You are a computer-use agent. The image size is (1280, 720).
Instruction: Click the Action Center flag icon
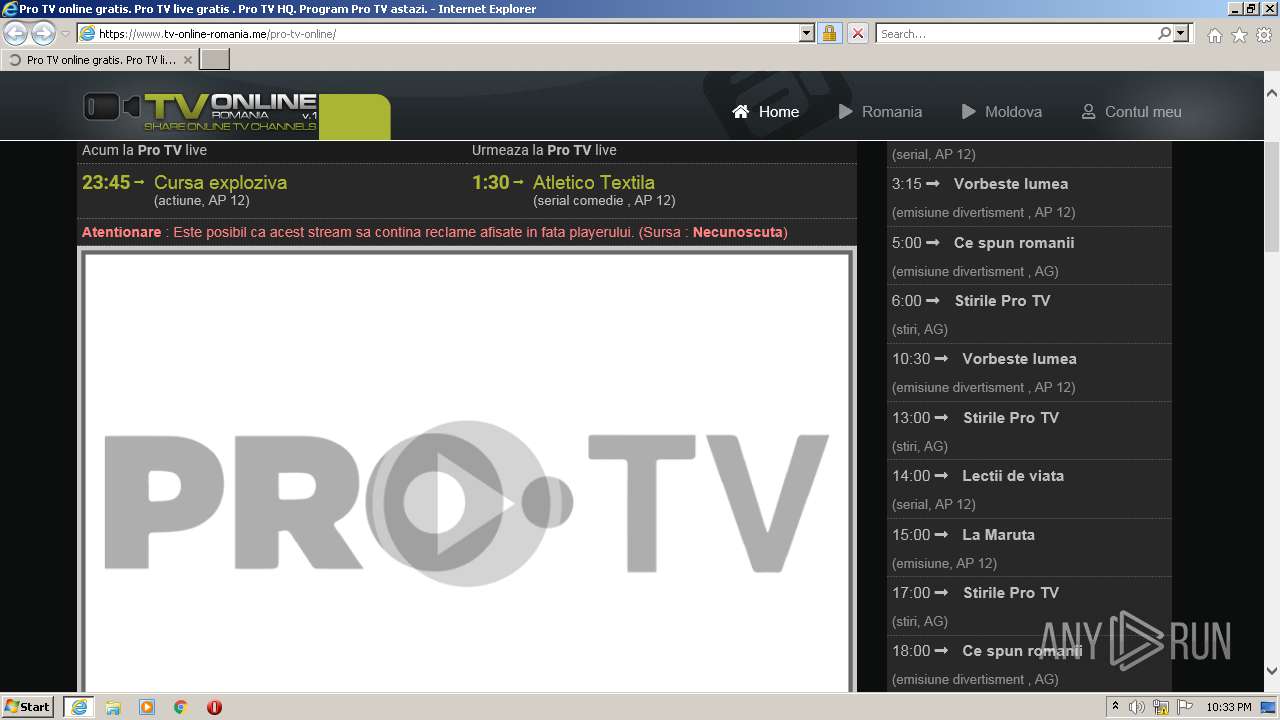click(x=1185, y=707)
